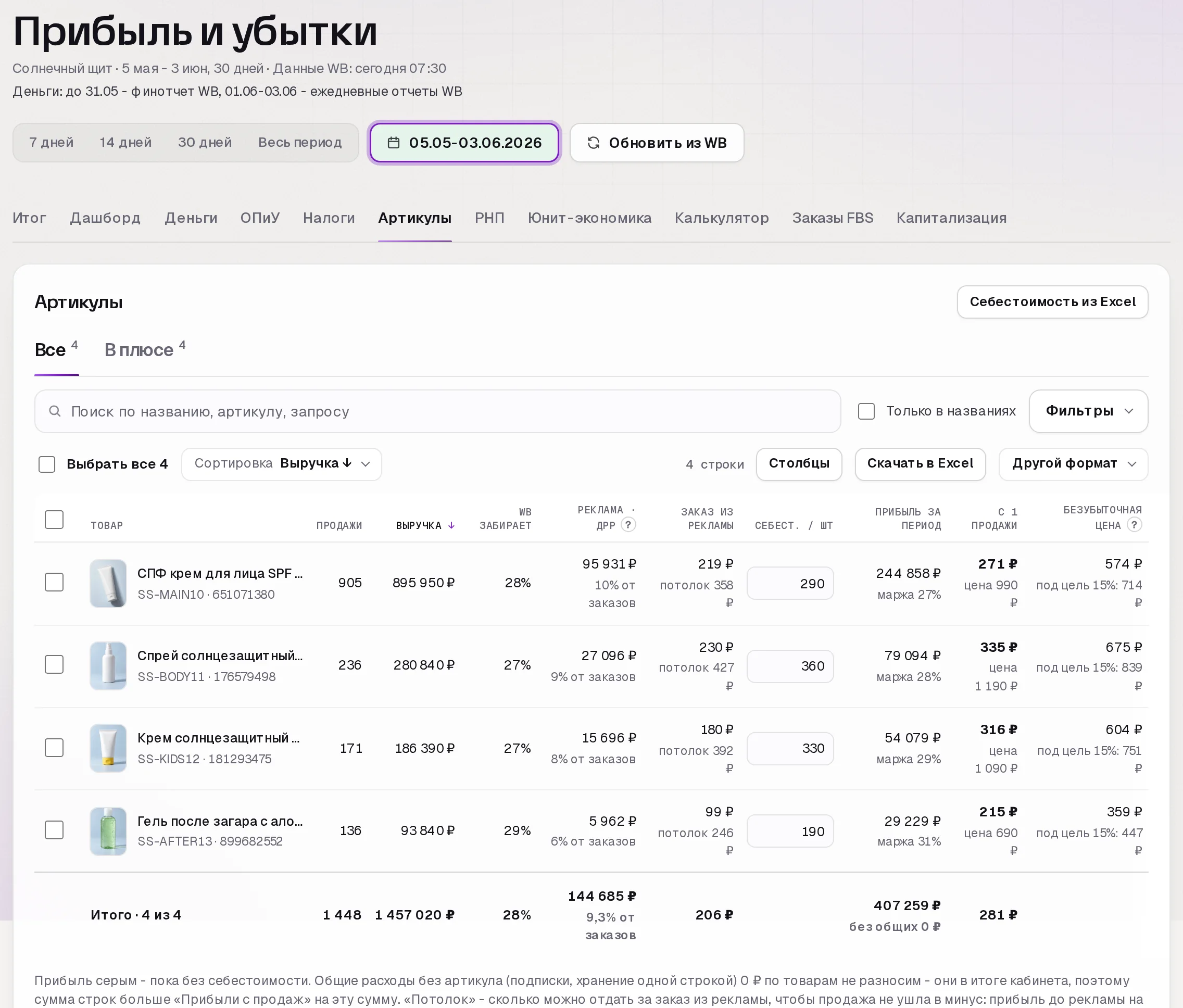Select the SS-AFTER13 row checkbox
The height and width of the screenshot is (1008, 1183).
click(x=54, y=830)
